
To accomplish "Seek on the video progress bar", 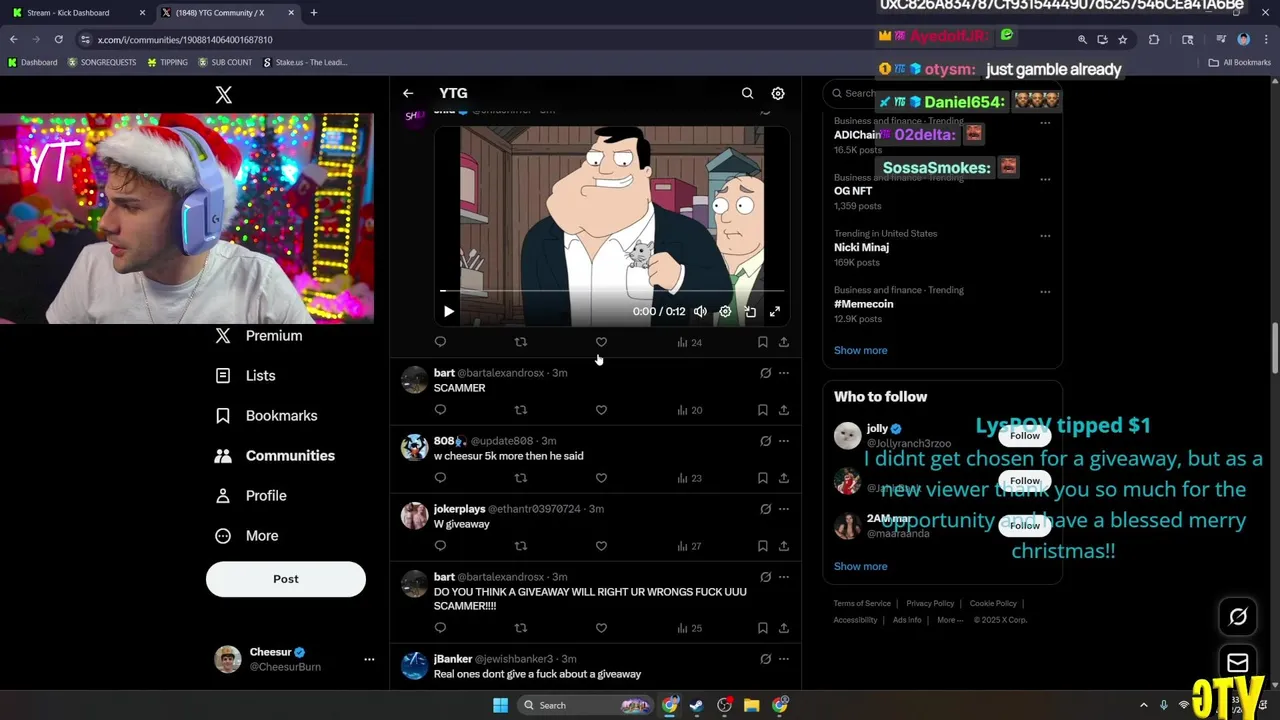I will coord(612,291).
